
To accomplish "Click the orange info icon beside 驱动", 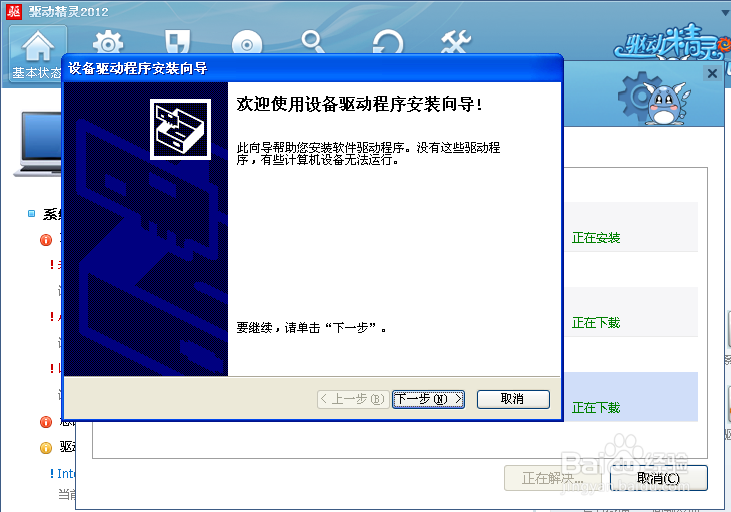I will click(x=46, y=448).
